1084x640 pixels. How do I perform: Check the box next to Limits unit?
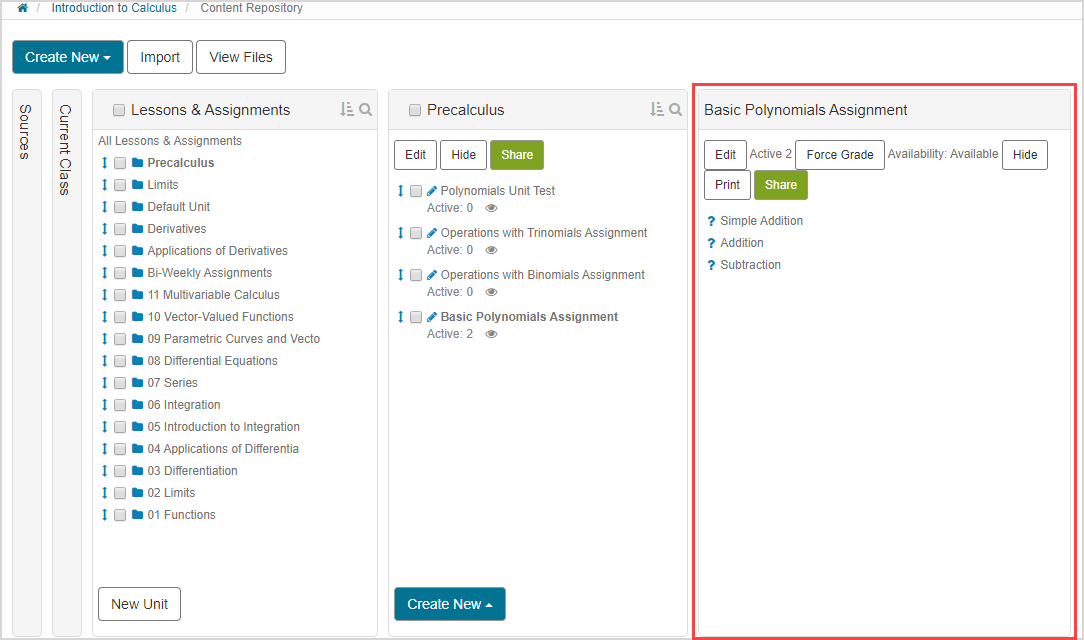tap(120, 185)
